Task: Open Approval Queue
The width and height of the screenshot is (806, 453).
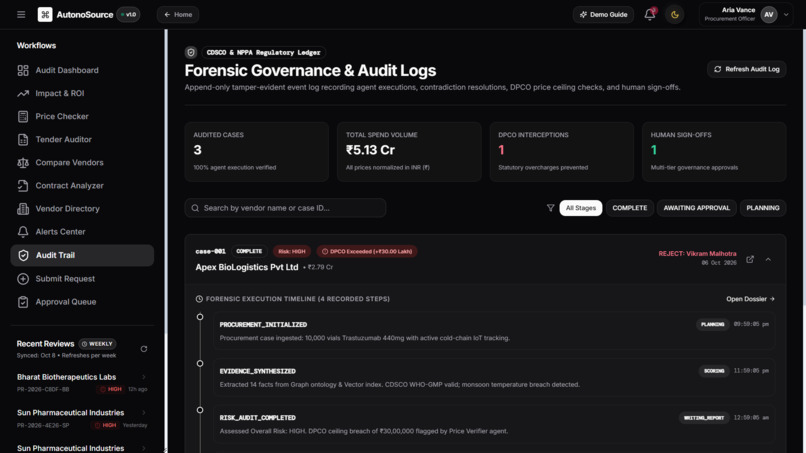Action: tap(82, 302)
